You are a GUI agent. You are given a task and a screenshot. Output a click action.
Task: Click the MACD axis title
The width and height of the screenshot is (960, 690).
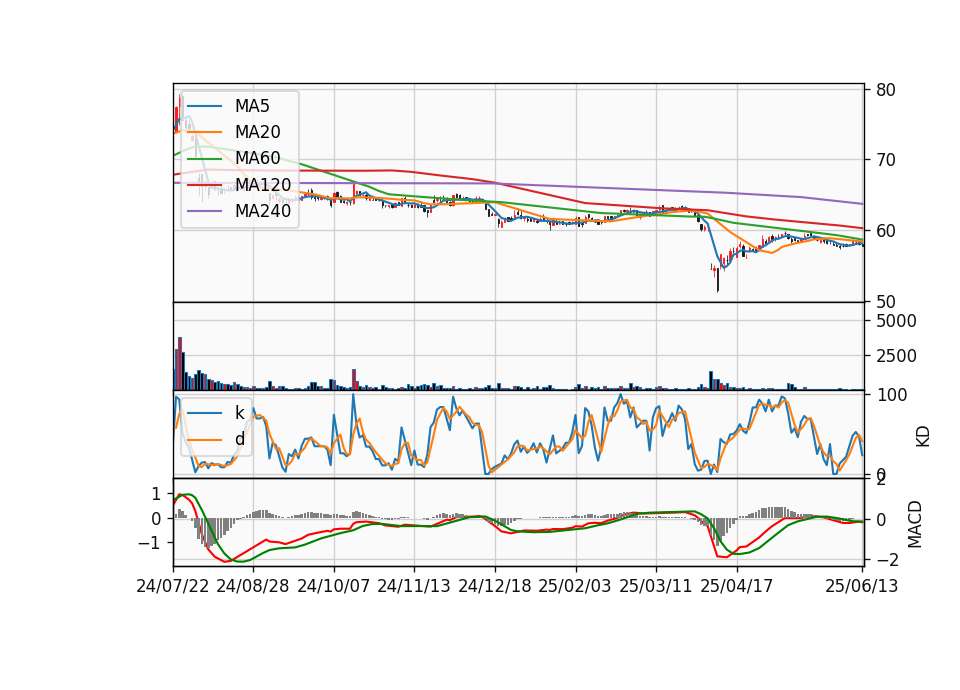point(914,524)
